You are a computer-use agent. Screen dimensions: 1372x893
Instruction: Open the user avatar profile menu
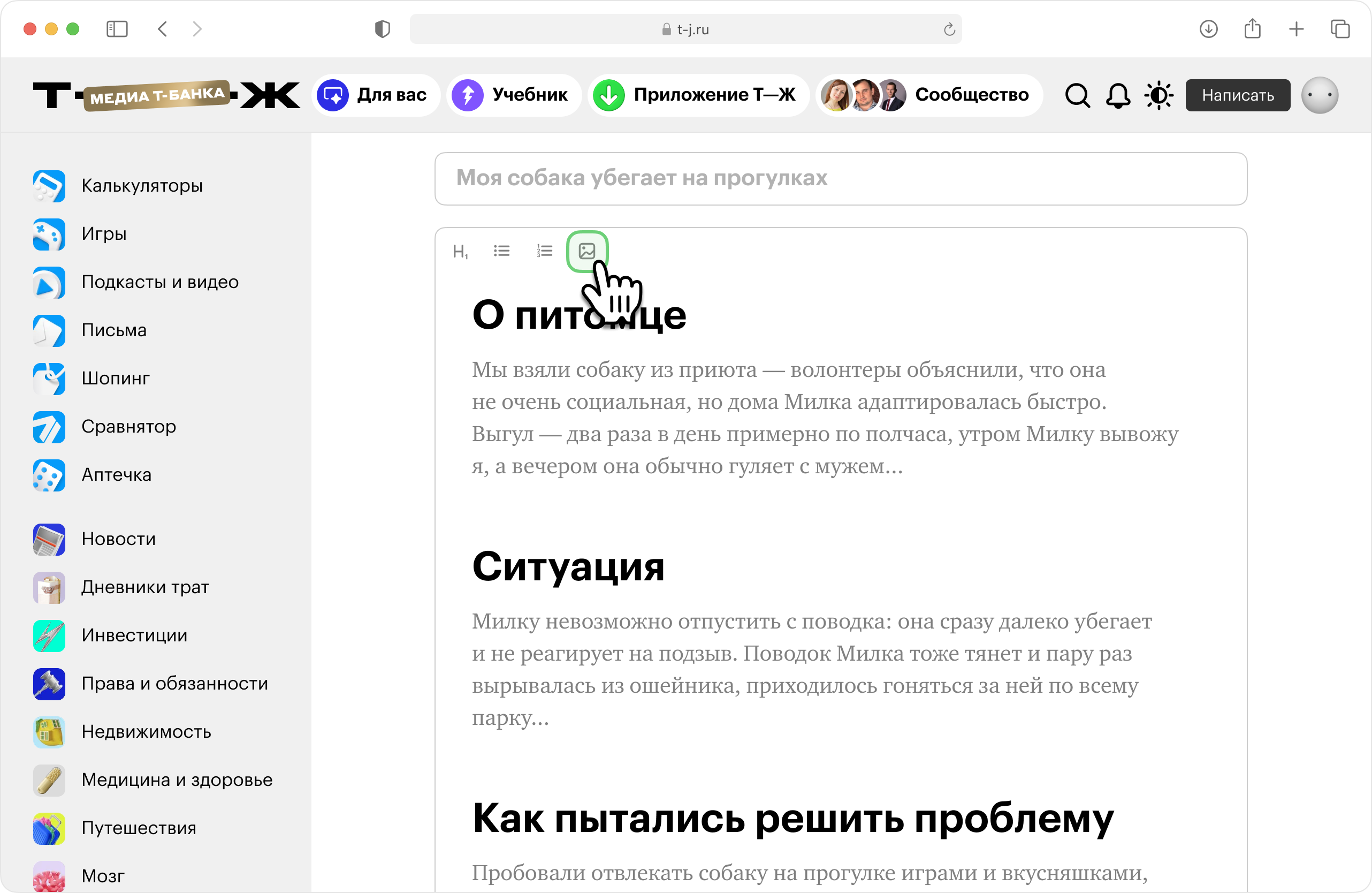point(1319,95)
